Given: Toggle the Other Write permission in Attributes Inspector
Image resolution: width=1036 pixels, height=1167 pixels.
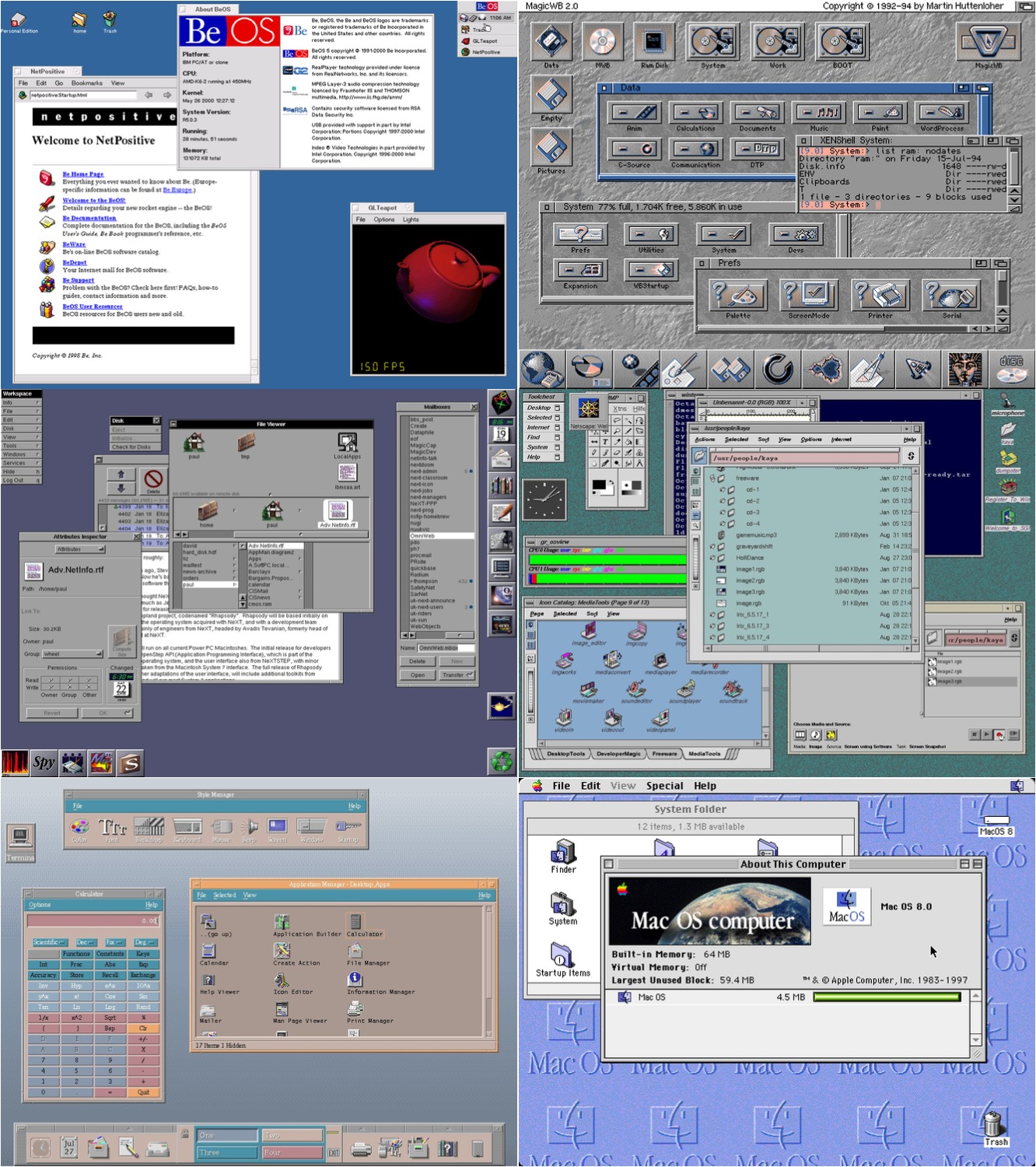Looking at the screenshot, I should pyautogui.click(x=89, y=688).
